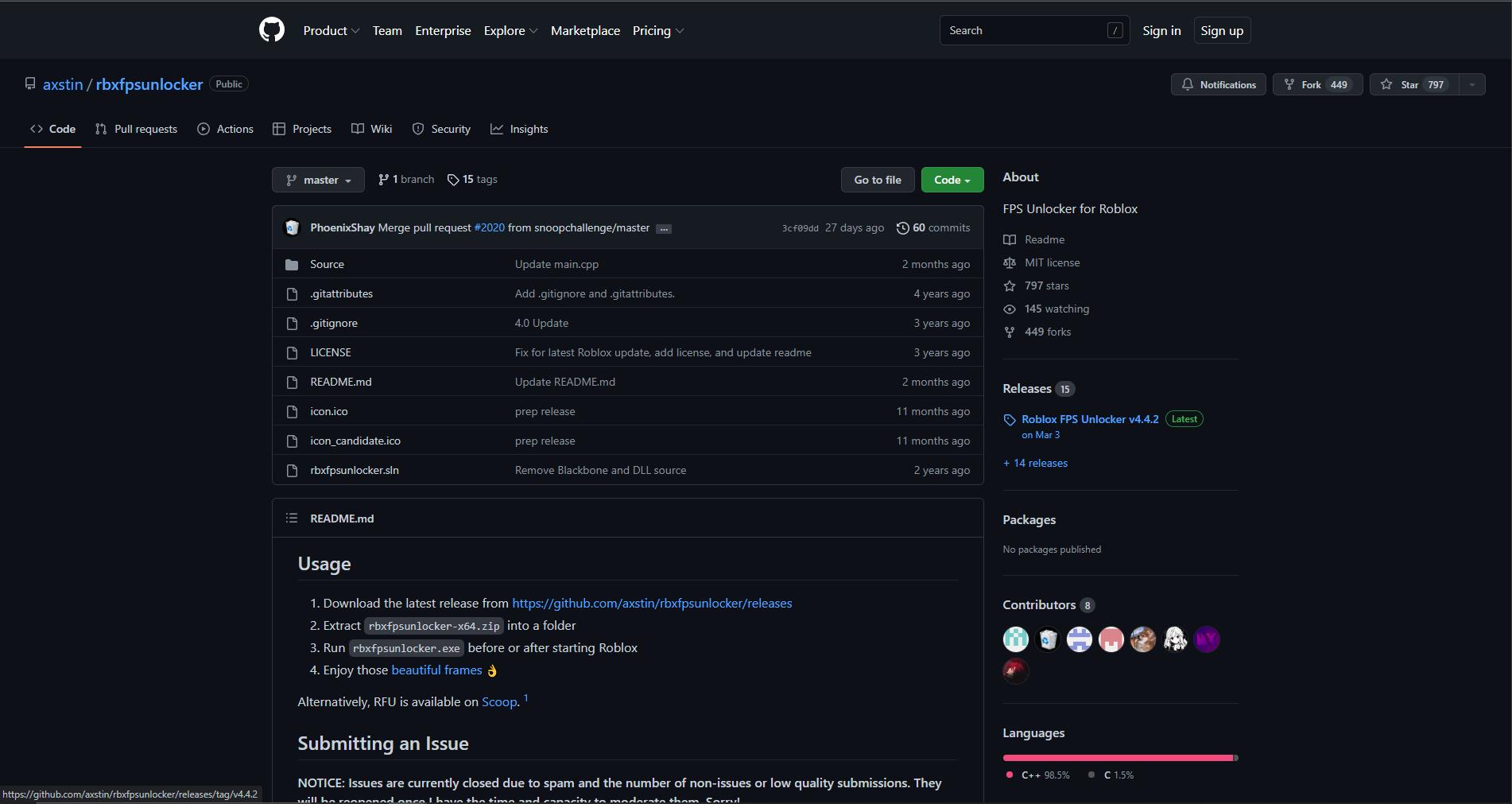Click the README table of contents icon
1512x804 pixels.
[292, 518]
